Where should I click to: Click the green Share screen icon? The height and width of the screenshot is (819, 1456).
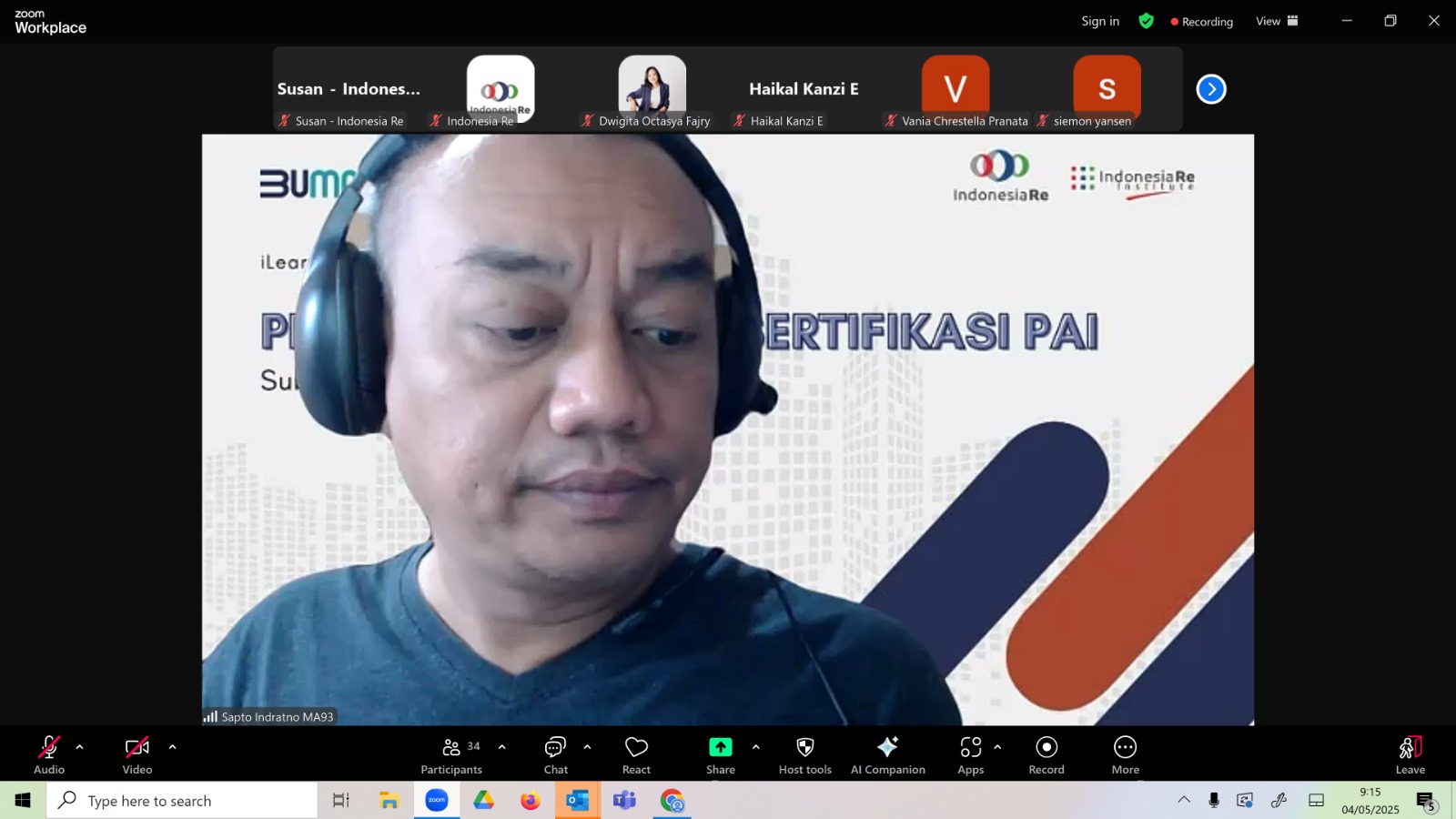[721, 747]
